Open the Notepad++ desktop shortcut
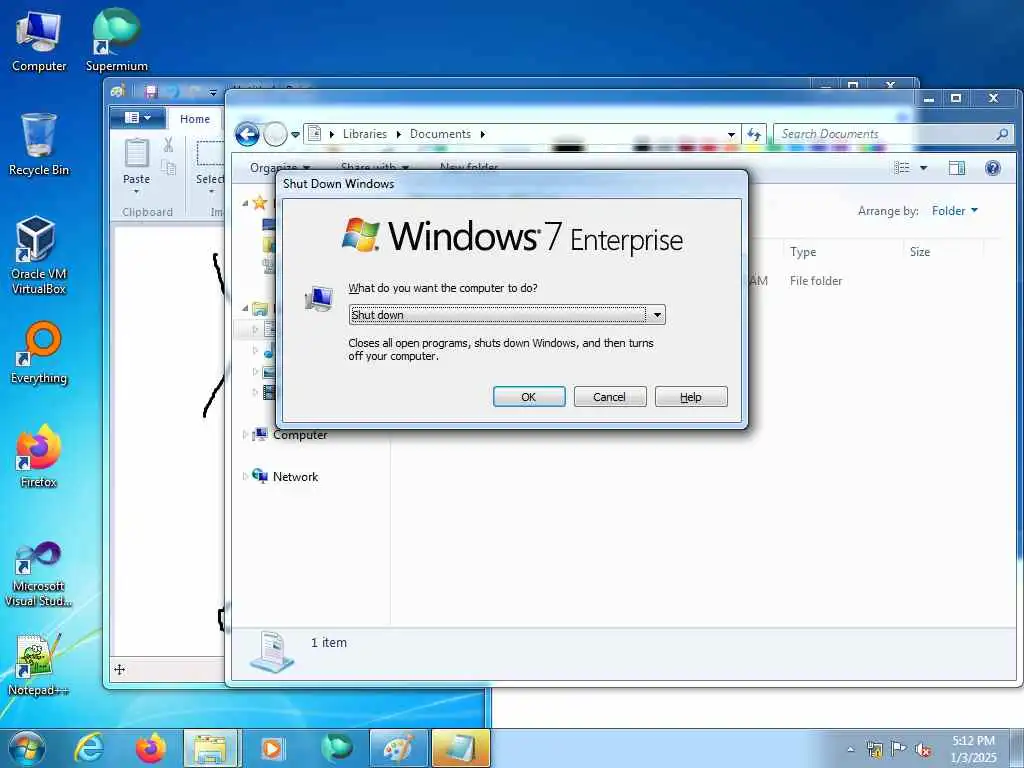 pyautogui.click(x=39, y=665)
